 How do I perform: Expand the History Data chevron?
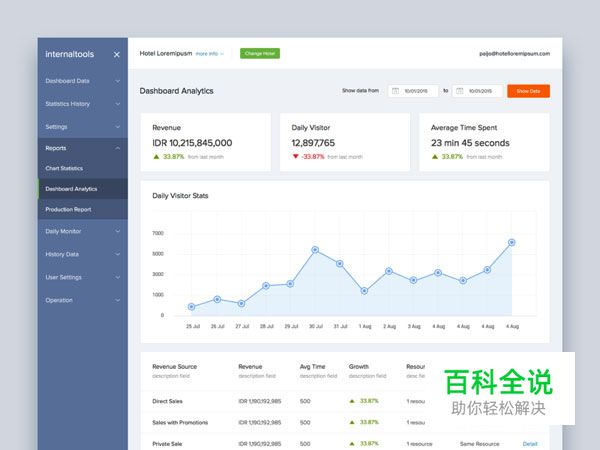click(x=117, y=254)
